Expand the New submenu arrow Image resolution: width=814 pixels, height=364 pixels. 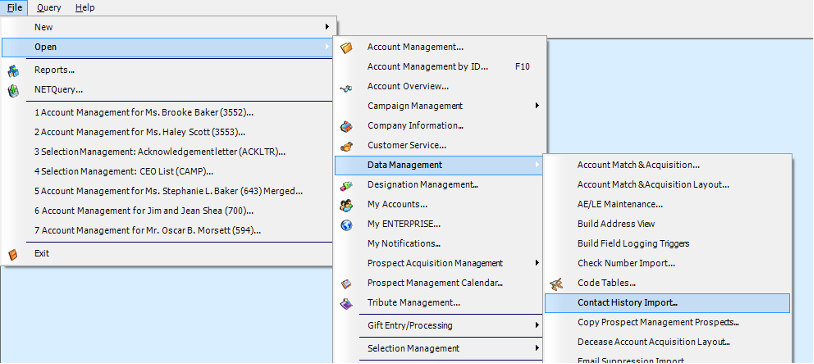click(x=327, y=26)
